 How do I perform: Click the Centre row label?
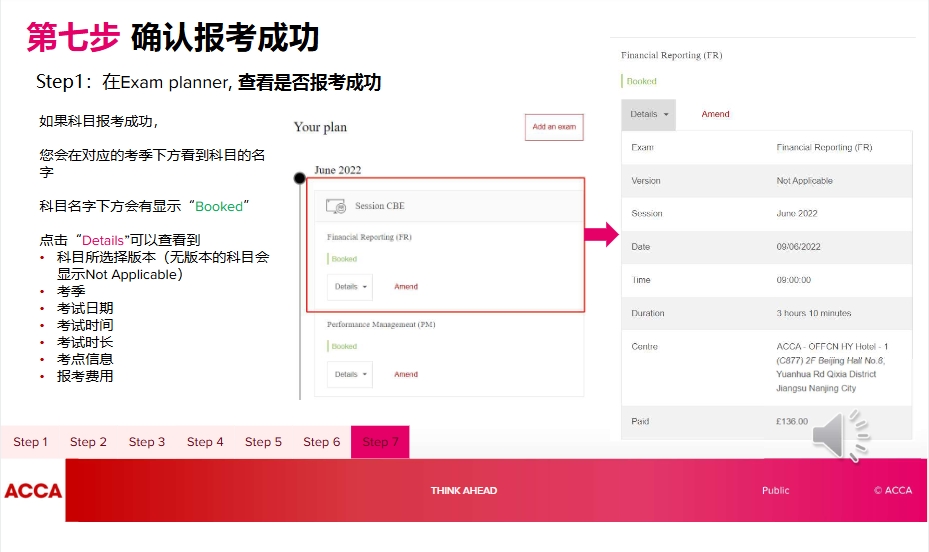tap(645, 346)
